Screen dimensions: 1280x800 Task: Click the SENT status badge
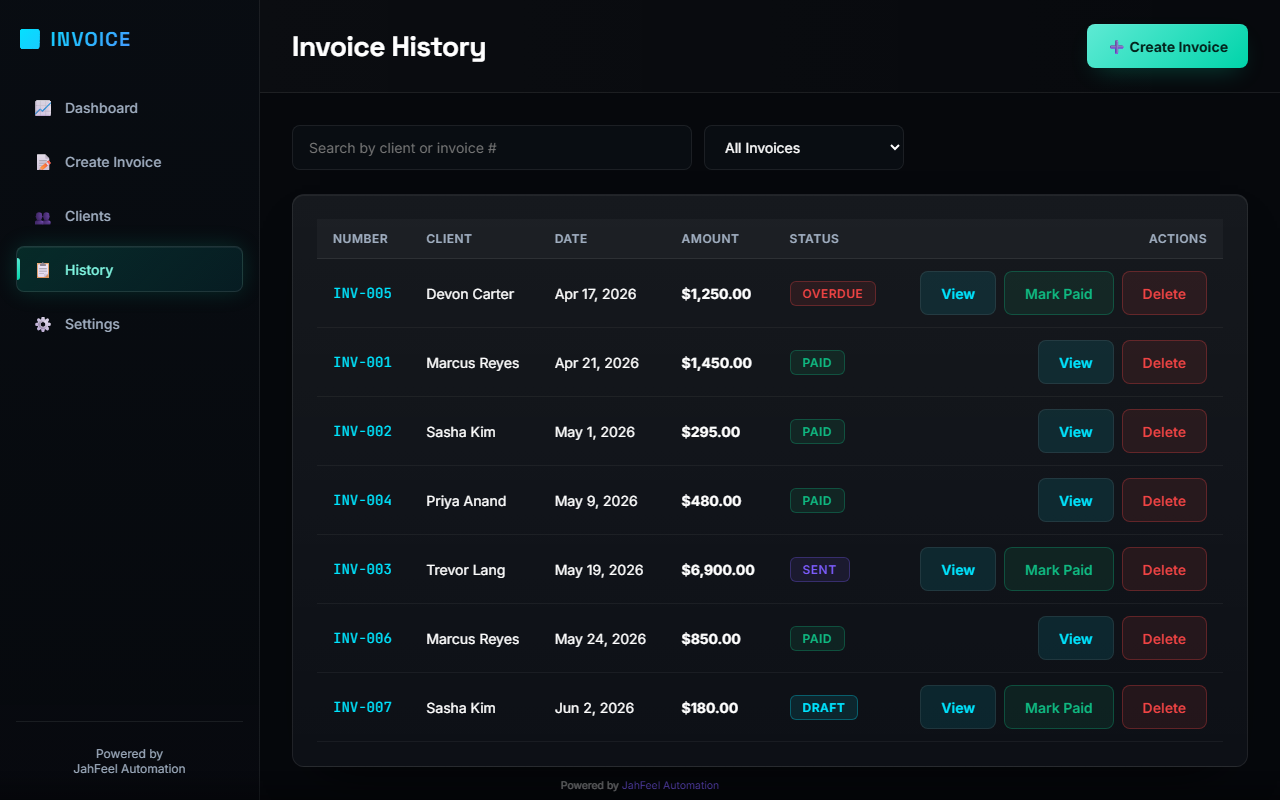819,569
